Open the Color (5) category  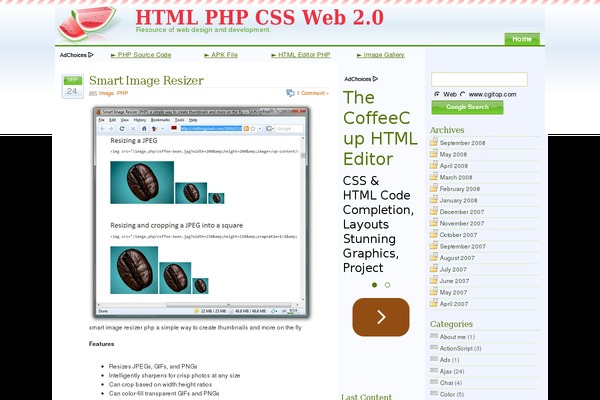(452, 394)
